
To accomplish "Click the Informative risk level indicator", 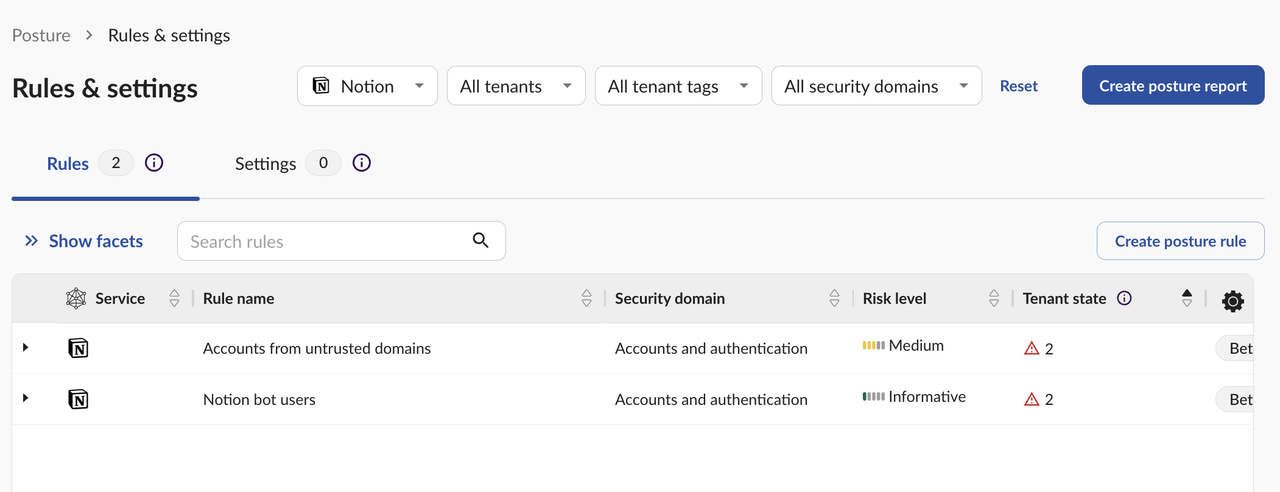I will [915, 396].
